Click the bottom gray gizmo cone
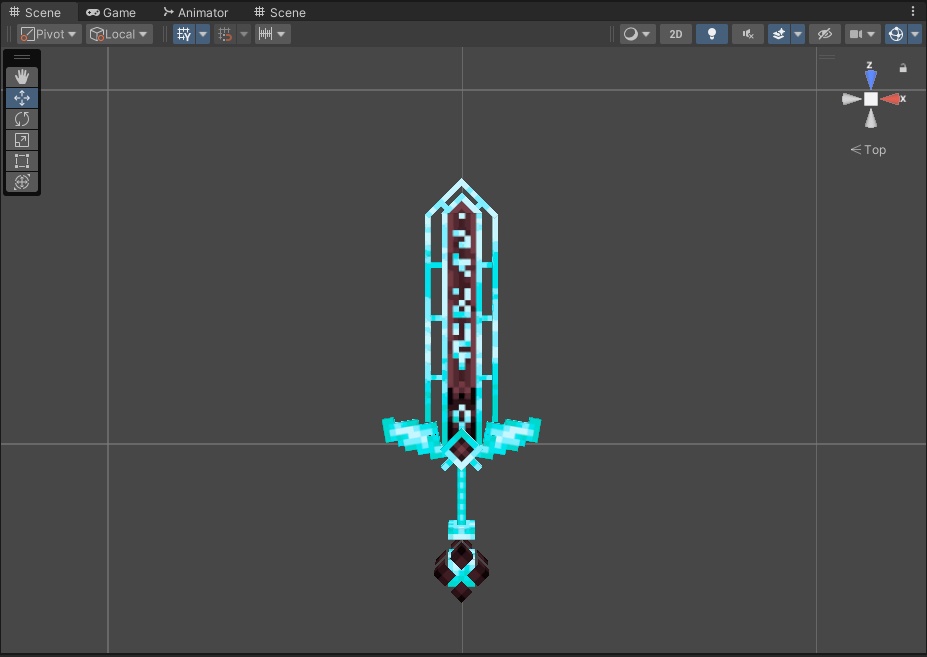Screen dimensions: 927x657 (871, 119)
